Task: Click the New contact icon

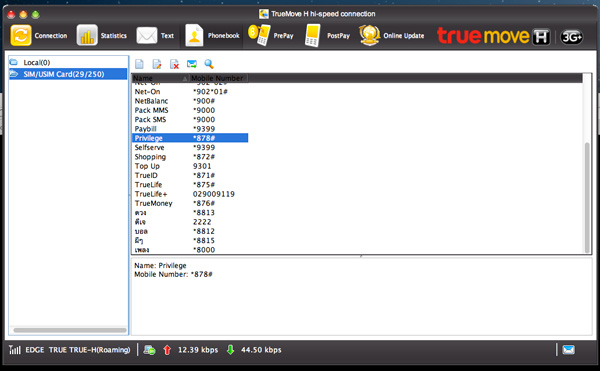Action: click(x=139, y=64)
